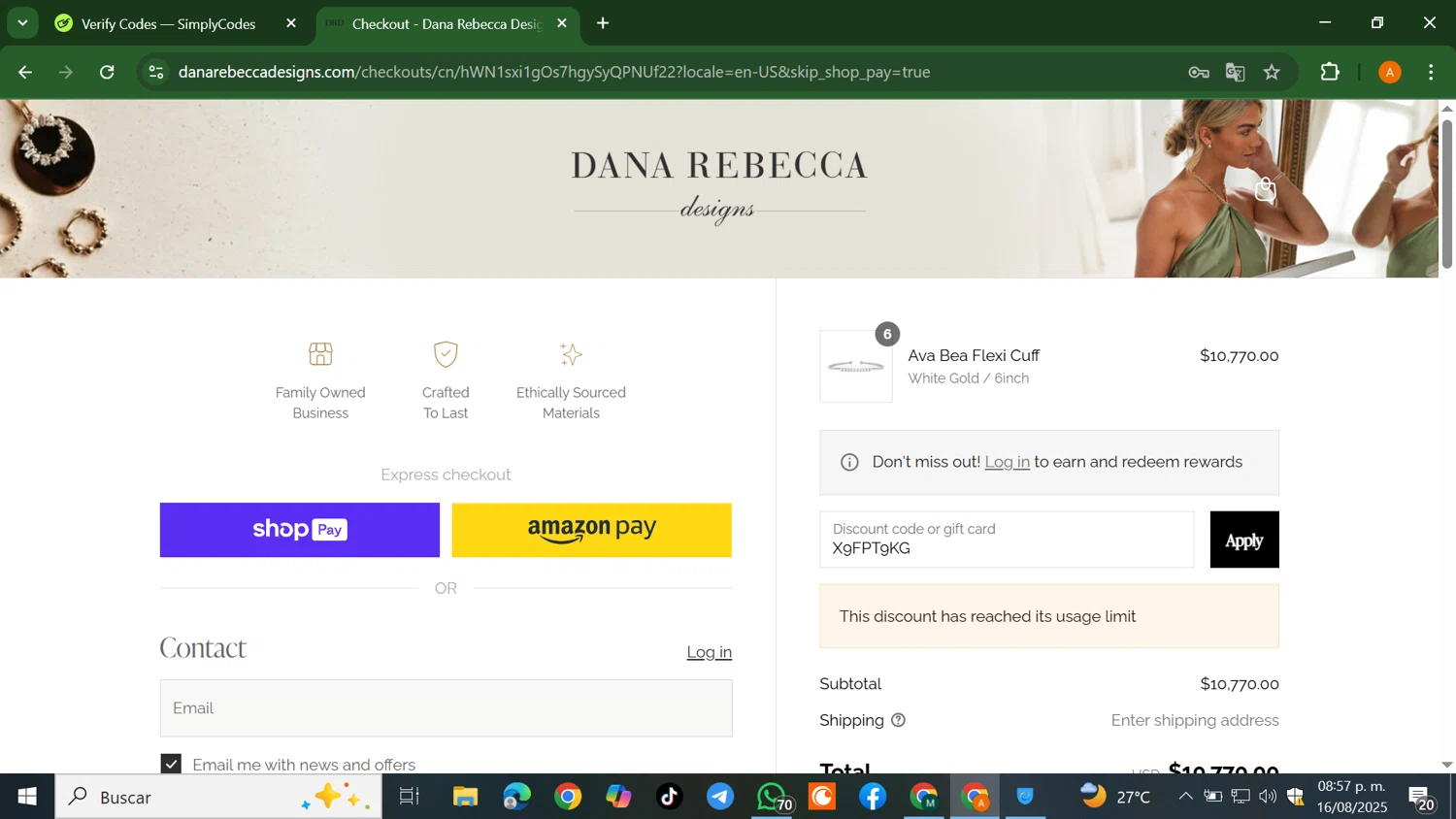
Task: Open Telegram from the taskbar
Action: point(720,797)
